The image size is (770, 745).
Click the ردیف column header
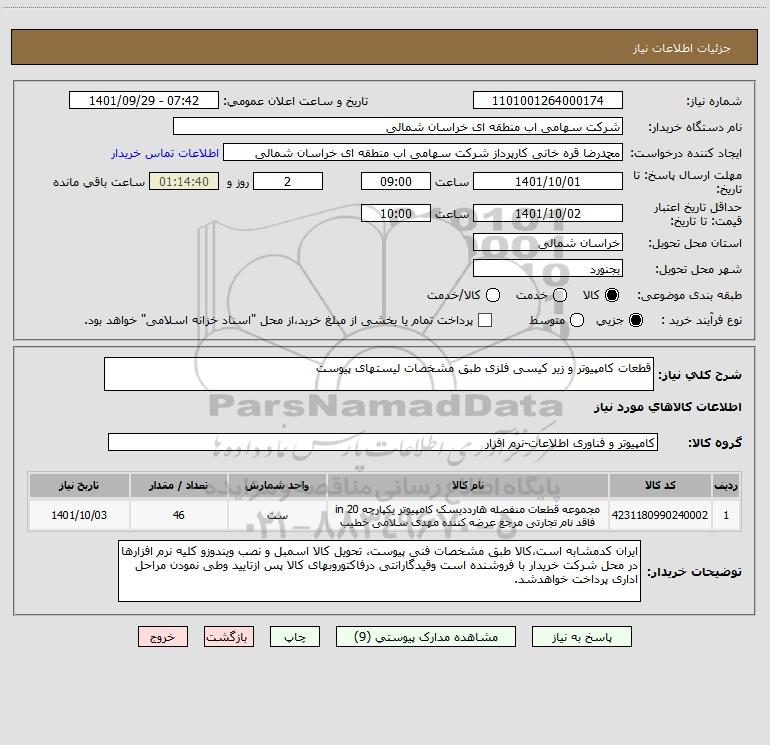click(726, 486)
